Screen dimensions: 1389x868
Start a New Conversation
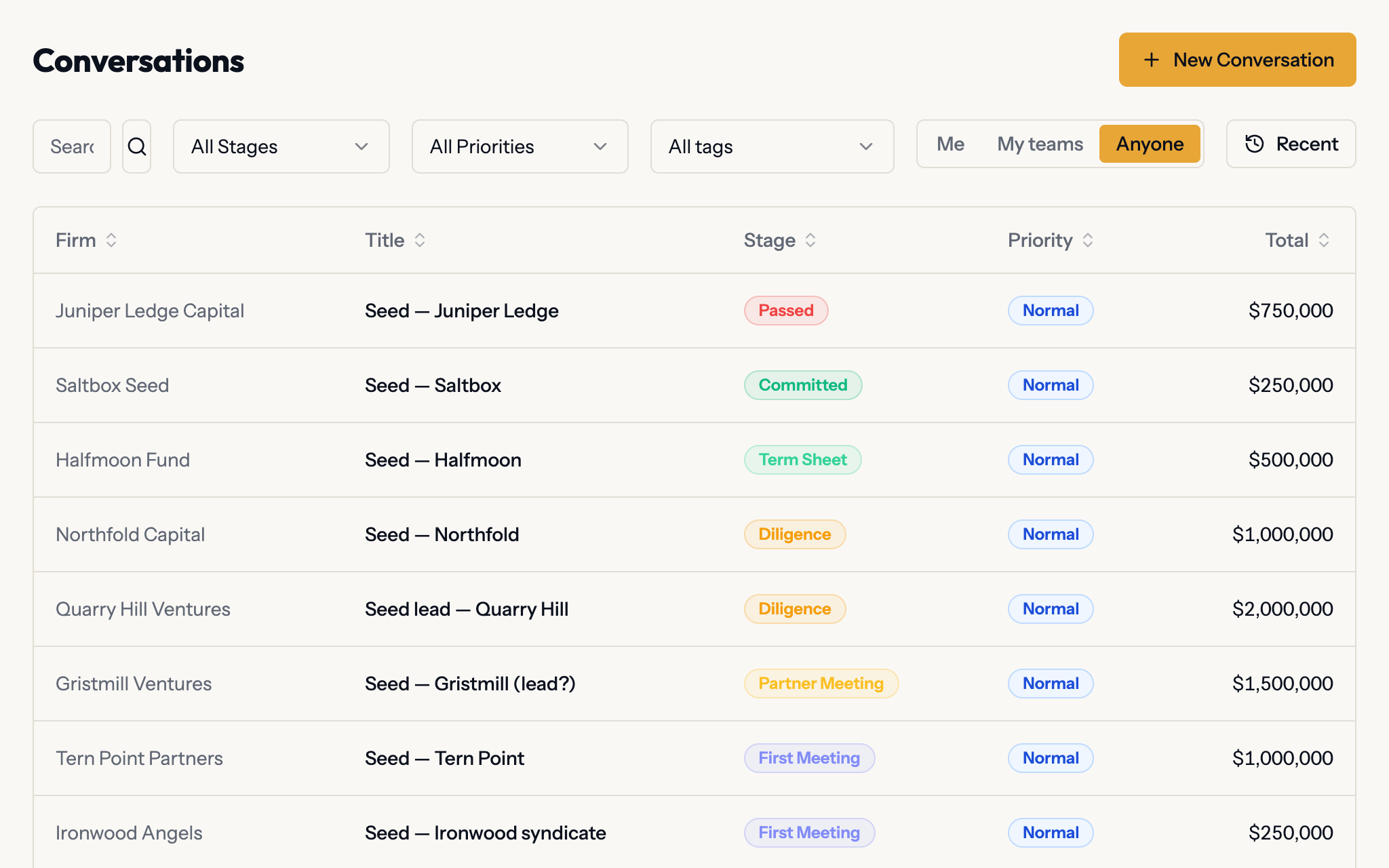click(1237, 60)
